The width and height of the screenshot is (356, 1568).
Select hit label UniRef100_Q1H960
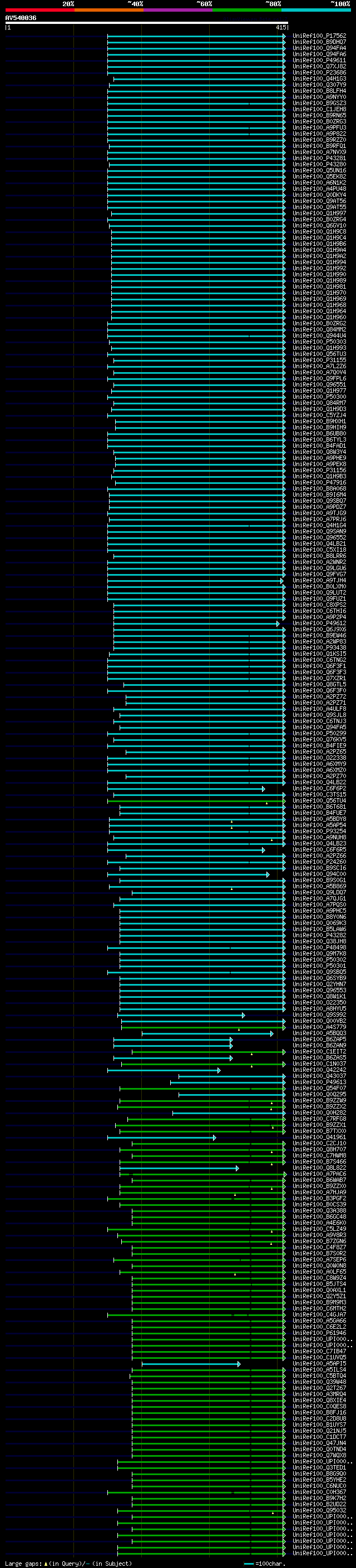319,317
